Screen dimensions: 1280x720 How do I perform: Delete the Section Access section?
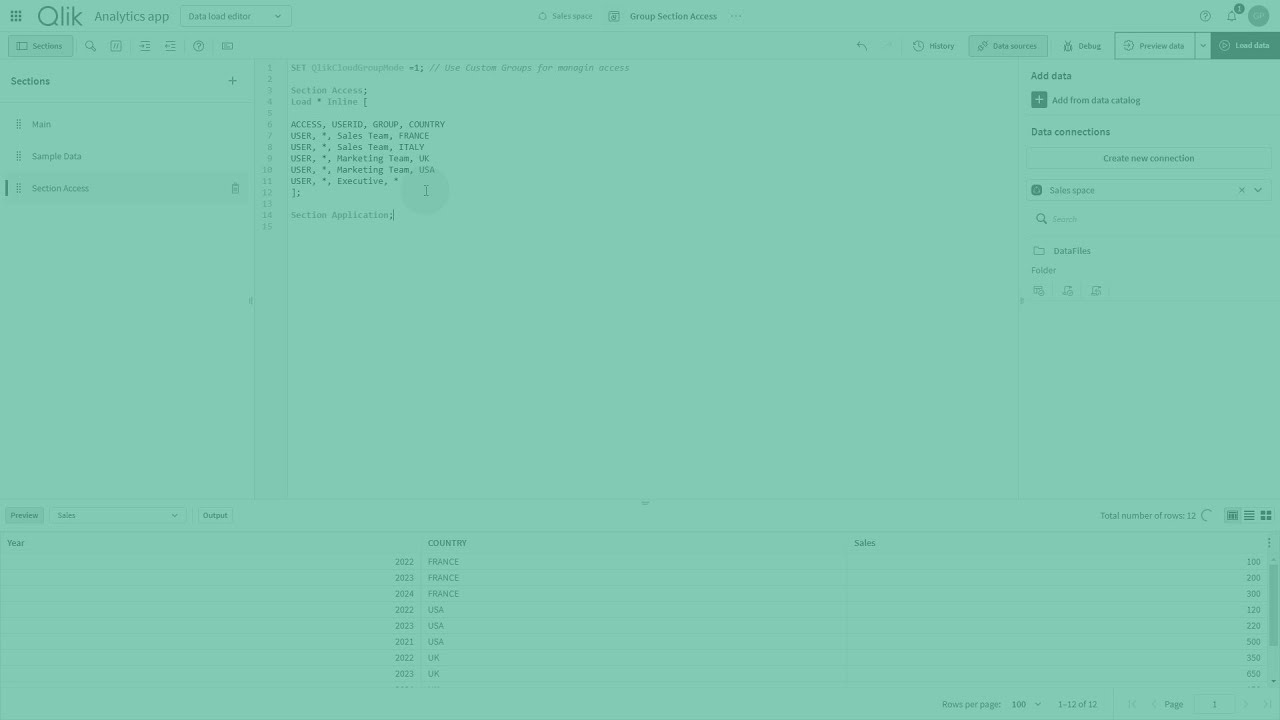235,188
